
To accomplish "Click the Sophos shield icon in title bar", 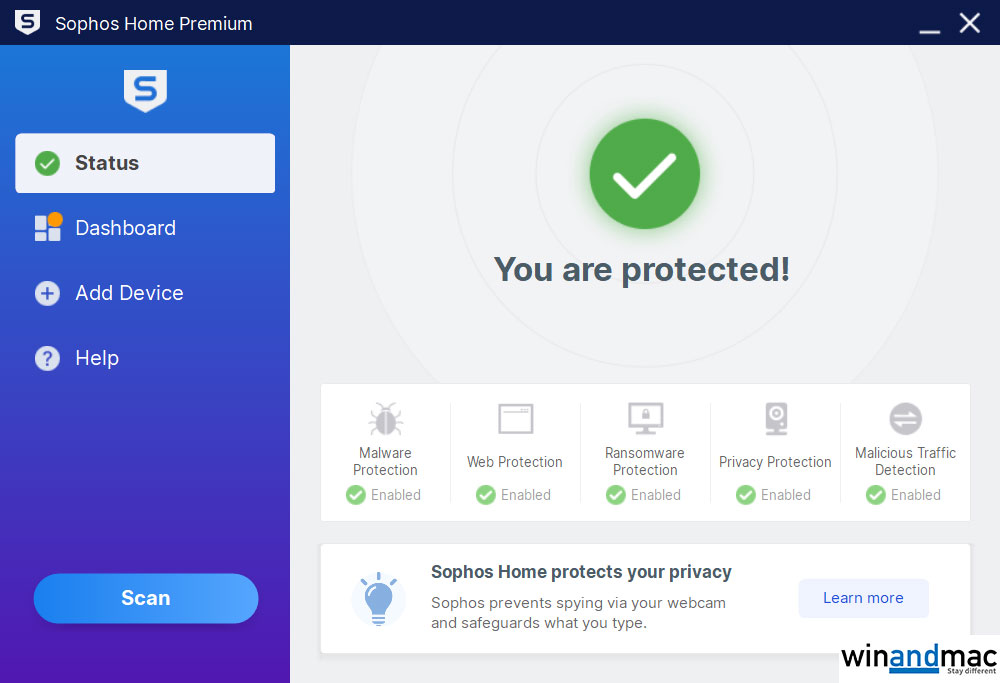I will click(27, 22).
